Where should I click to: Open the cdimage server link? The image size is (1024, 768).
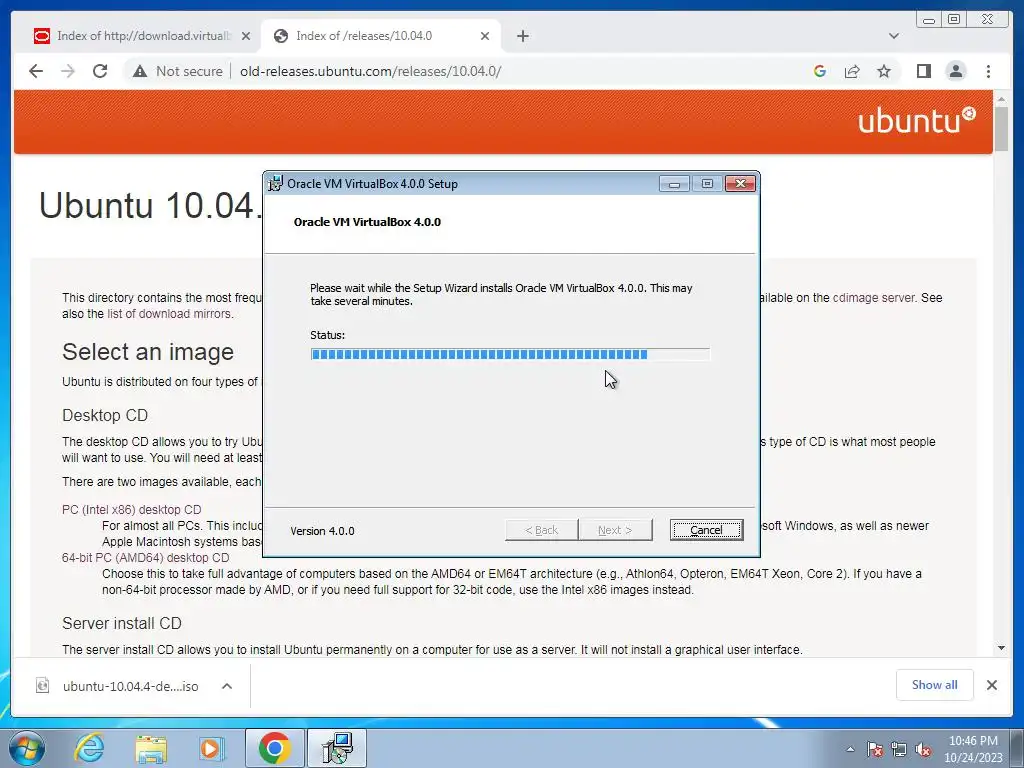(874, 298)
